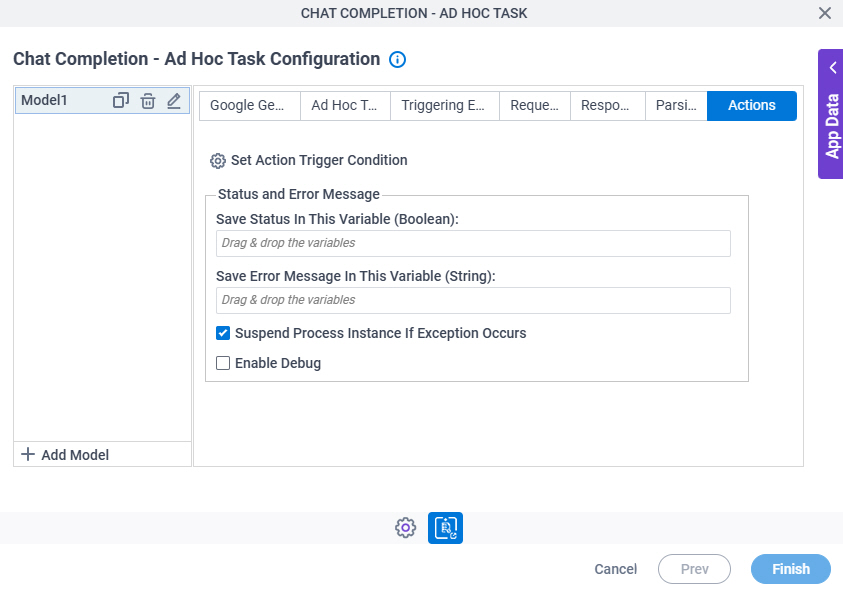Enable the Enable Debug checkbox
Image resolution: width=843 pixels, height=592 pixels.
pyautogui.click(x=223, y=363)
